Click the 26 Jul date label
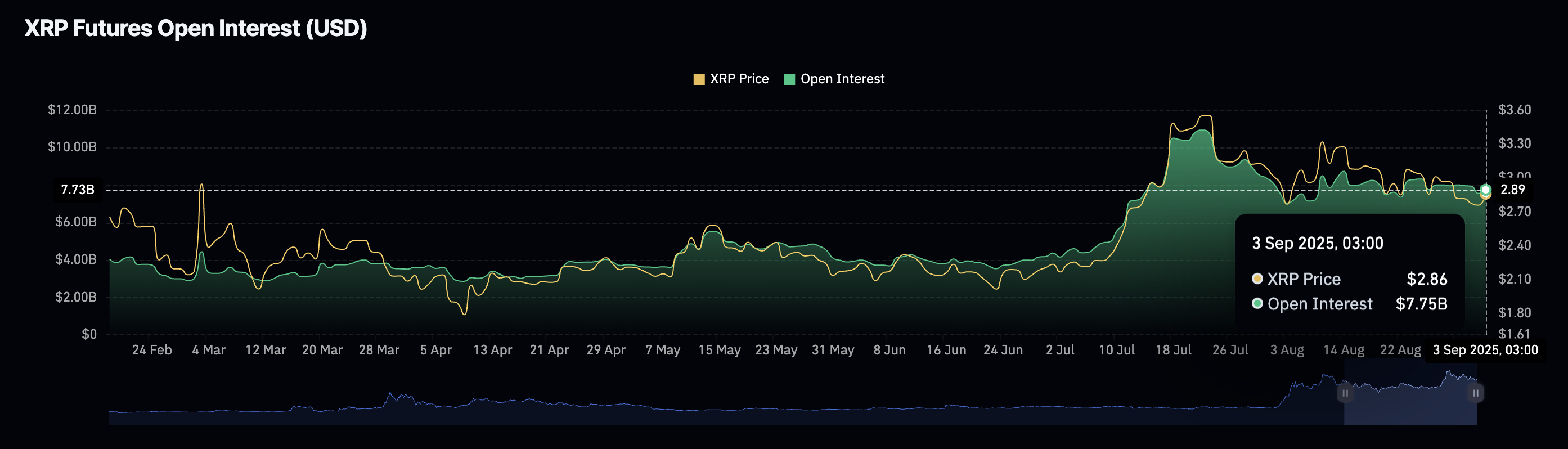1568x449 pixels. 1230,351
